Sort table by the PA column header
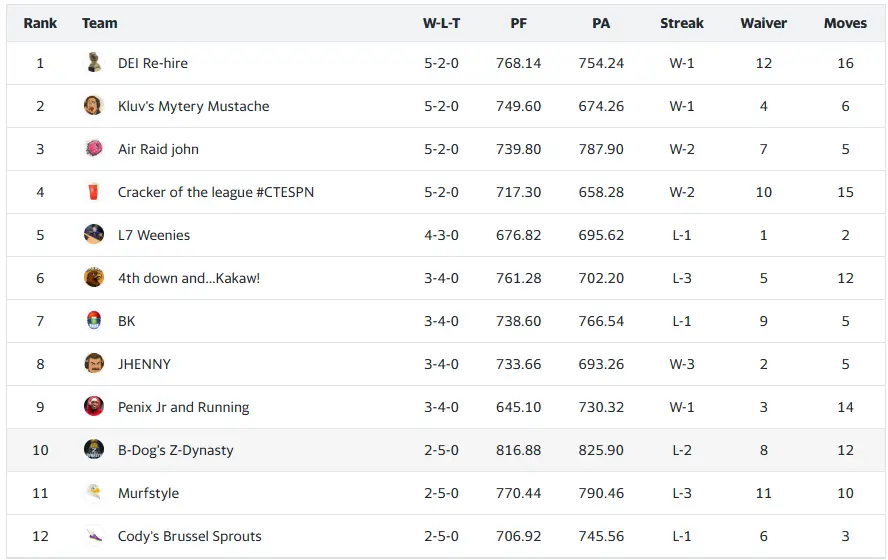 tap(601, 23)
